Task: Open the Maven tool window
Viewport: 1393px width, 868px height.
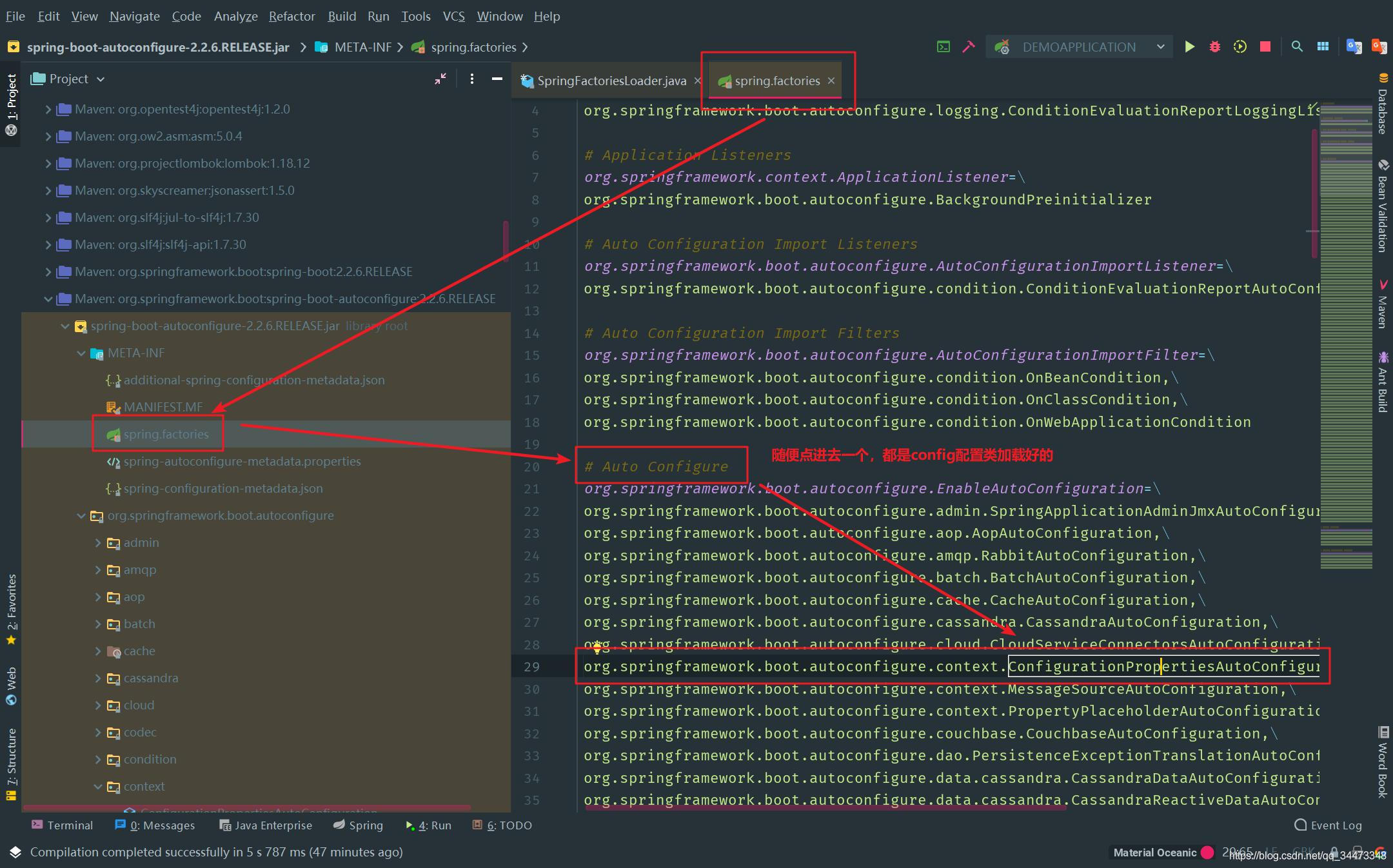Action: [x=1383, y=304]
